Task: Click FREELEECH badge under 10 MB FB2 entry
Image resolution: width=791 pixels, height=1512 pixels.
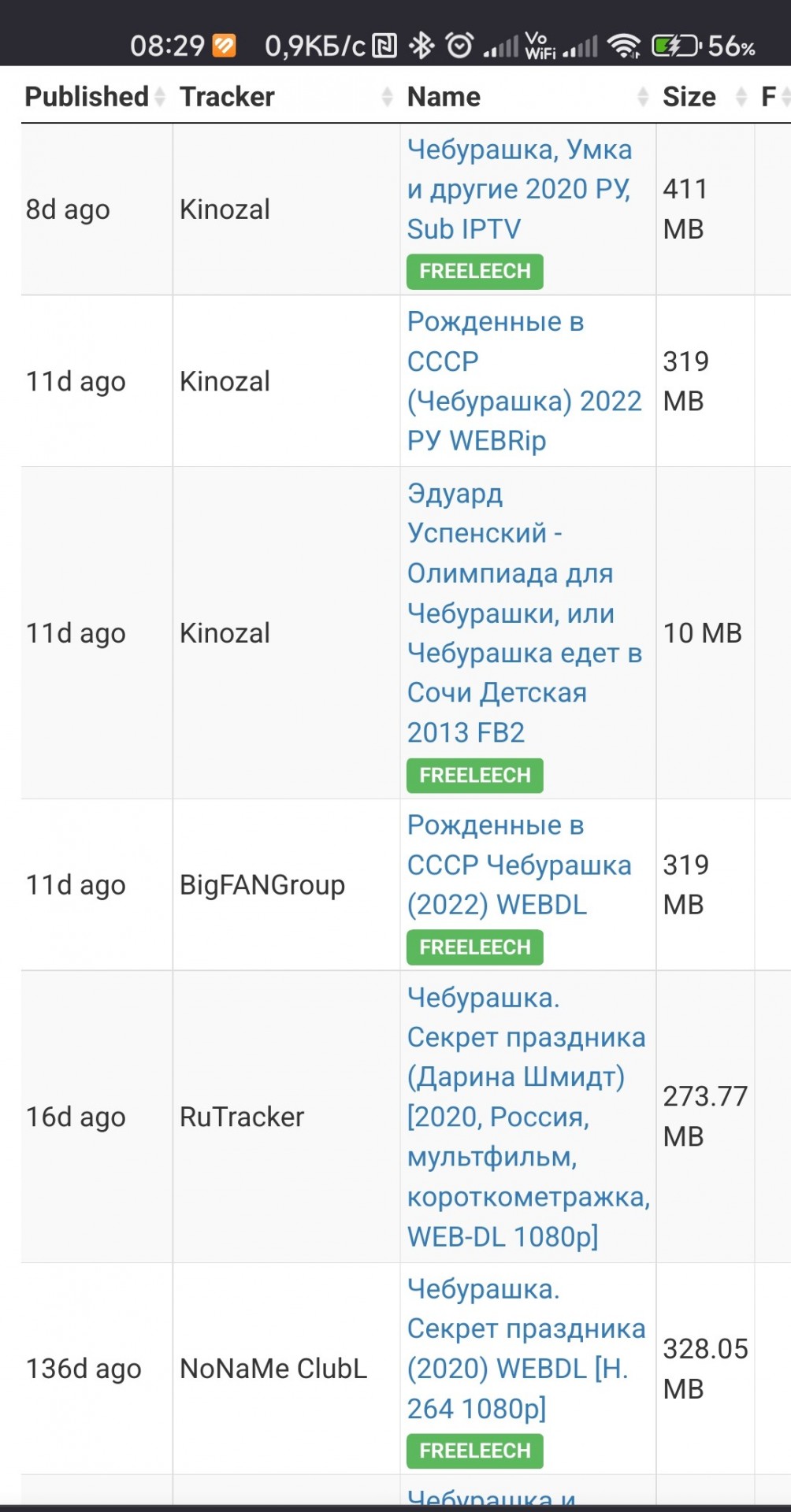Action: pos(475,775)
